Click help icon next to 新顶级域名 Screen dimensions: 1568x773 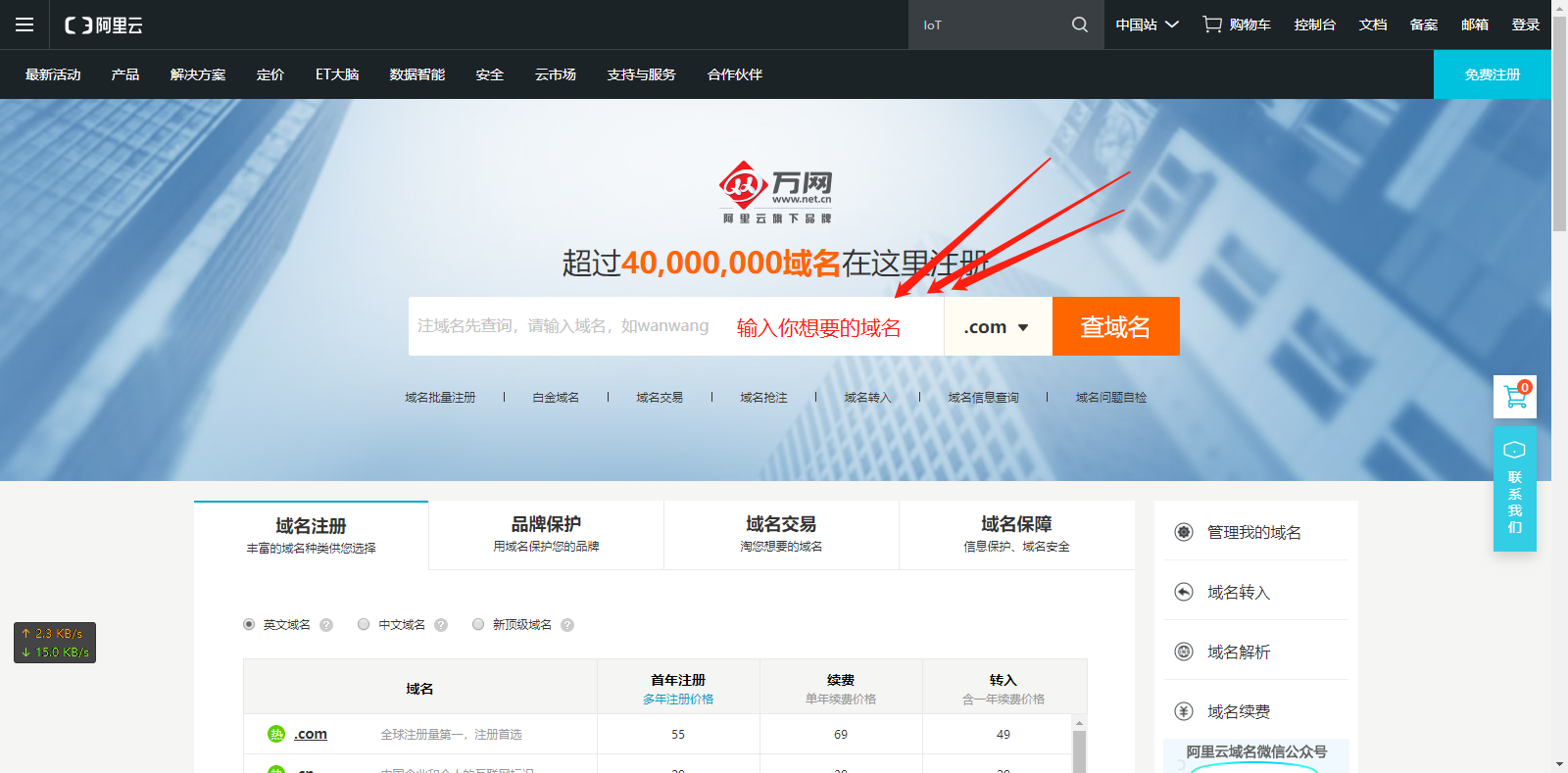pyautogui.click(x=567, y=625)
